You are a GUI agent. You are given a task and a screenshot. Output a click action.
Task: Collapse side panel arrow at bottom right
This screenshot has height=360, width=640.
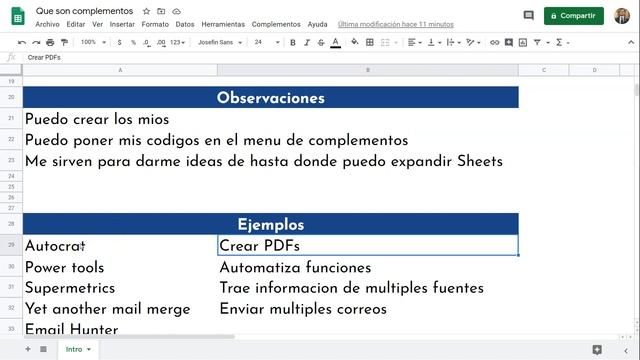click(626, 350)
